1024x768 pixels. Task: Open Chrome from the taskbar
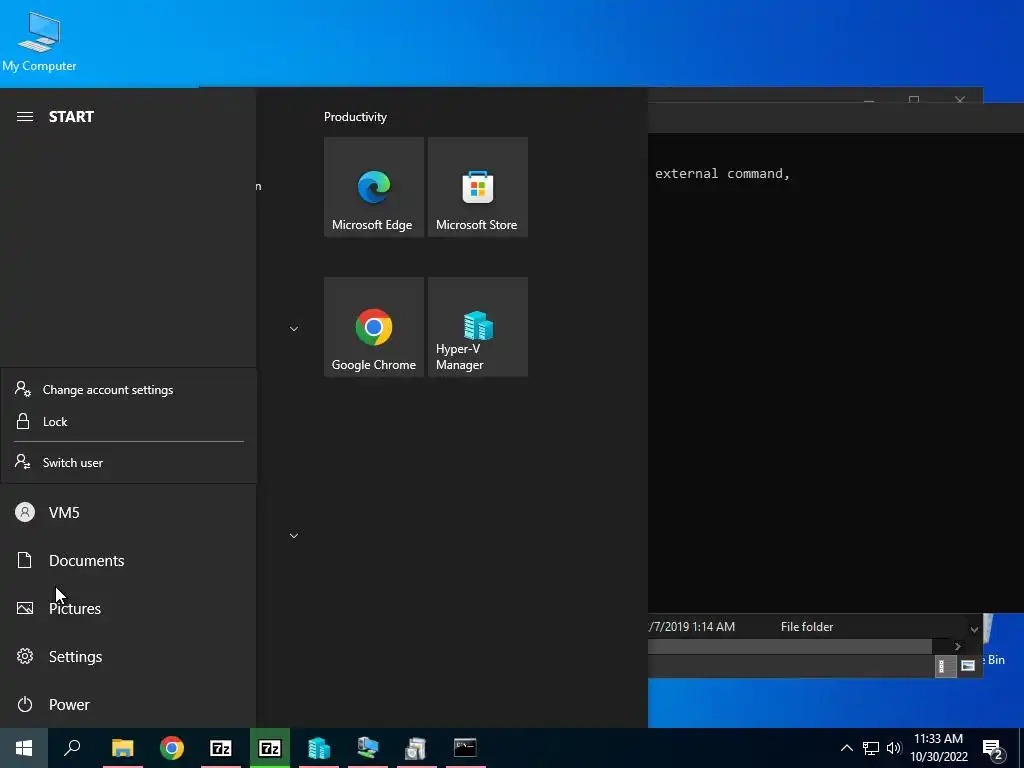[172, 748]
